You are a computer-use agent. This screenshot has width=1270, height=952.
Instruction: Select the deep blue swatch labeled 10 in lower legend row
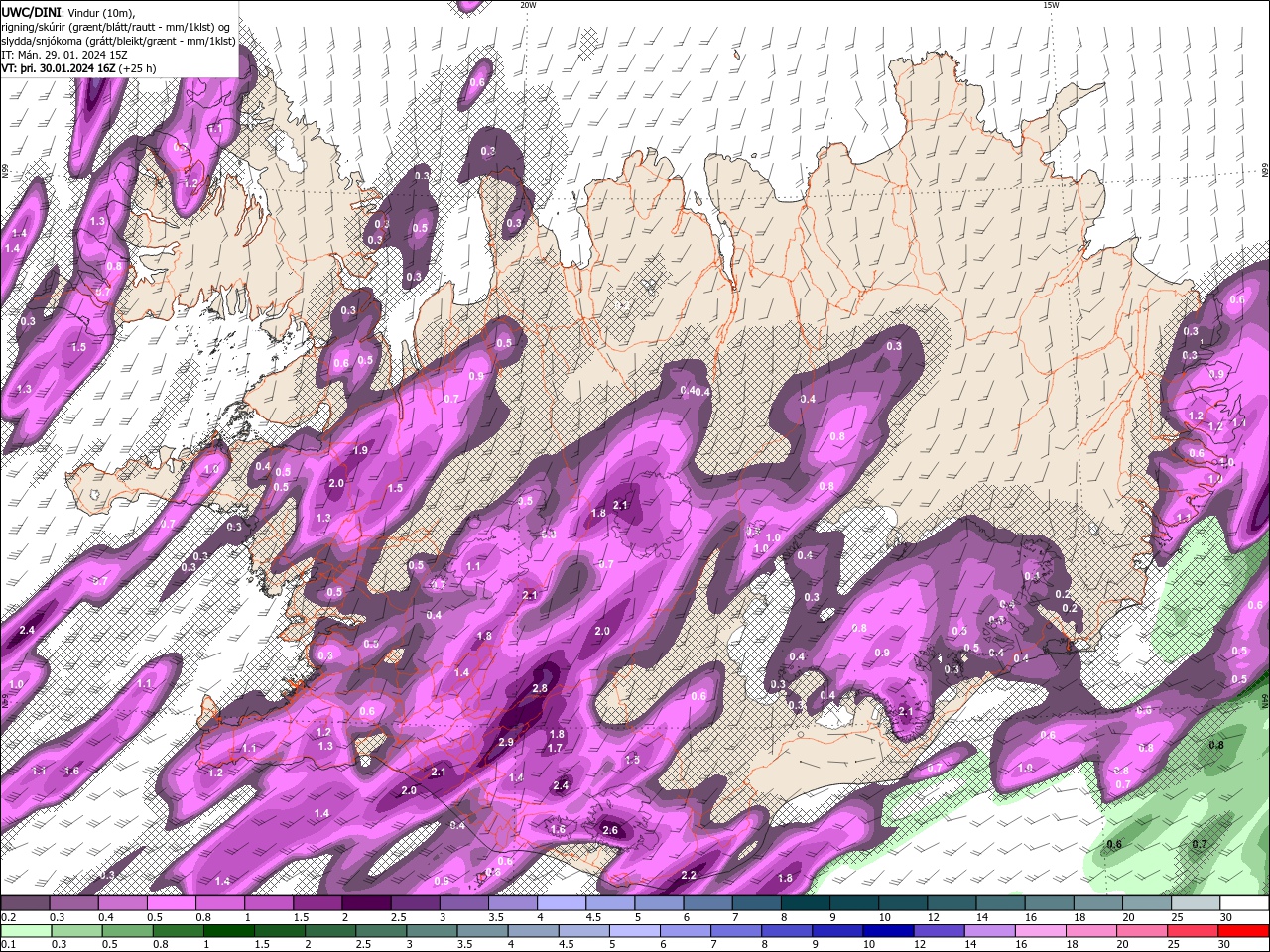point(887,931)
